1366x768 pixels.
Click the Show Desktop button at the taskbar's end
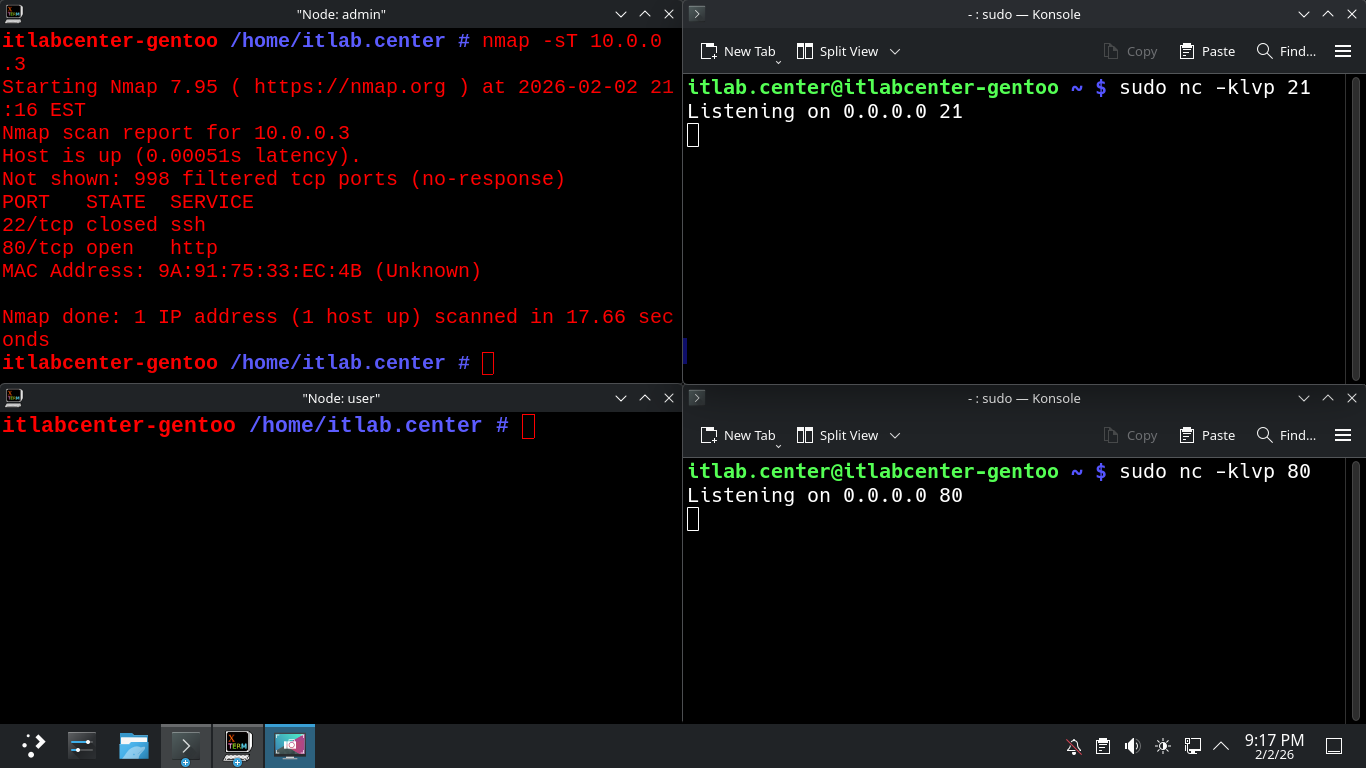click(1333, 746)
